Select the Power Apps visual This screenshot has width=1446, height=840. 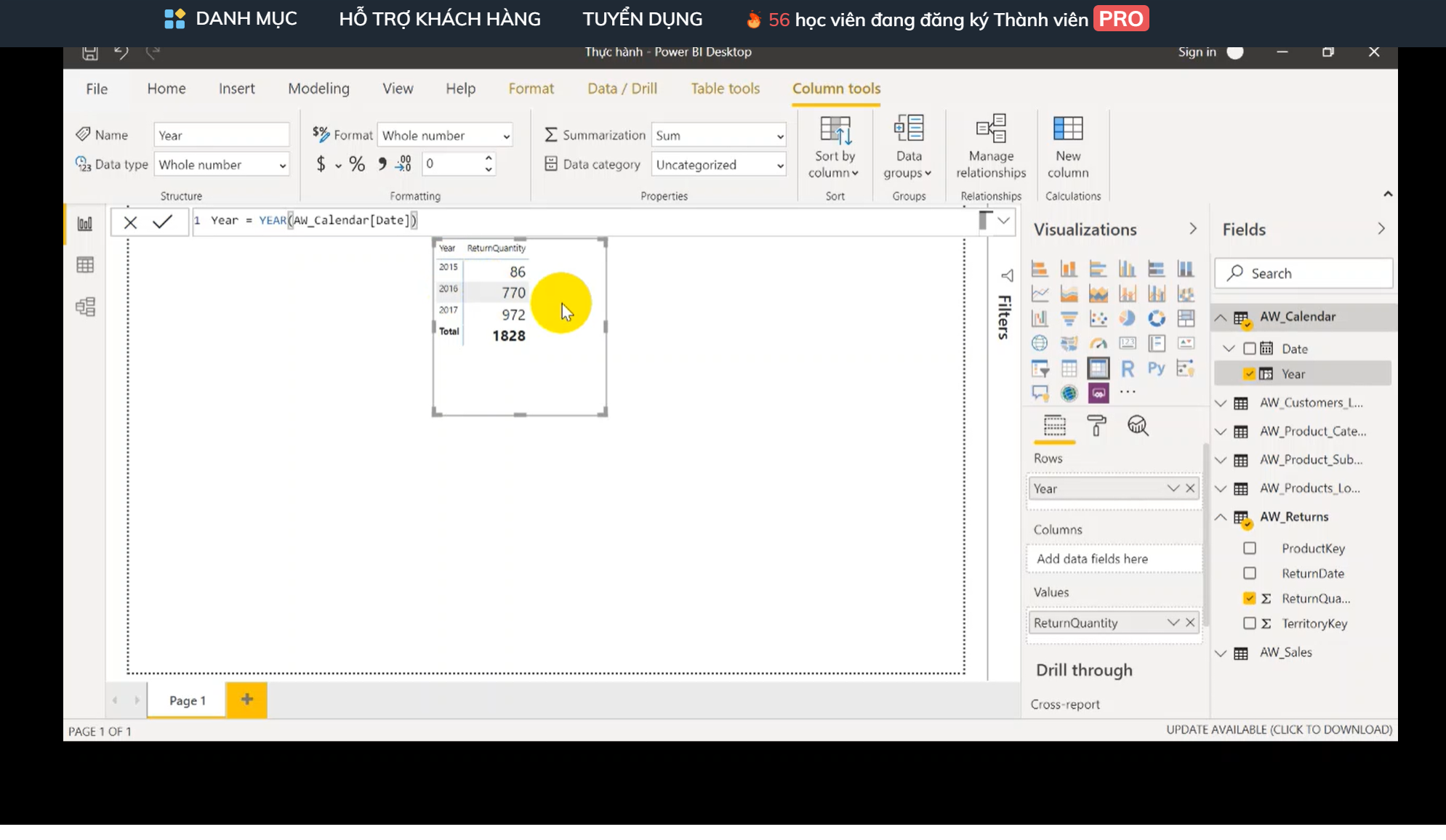(x=1098, y=393)
